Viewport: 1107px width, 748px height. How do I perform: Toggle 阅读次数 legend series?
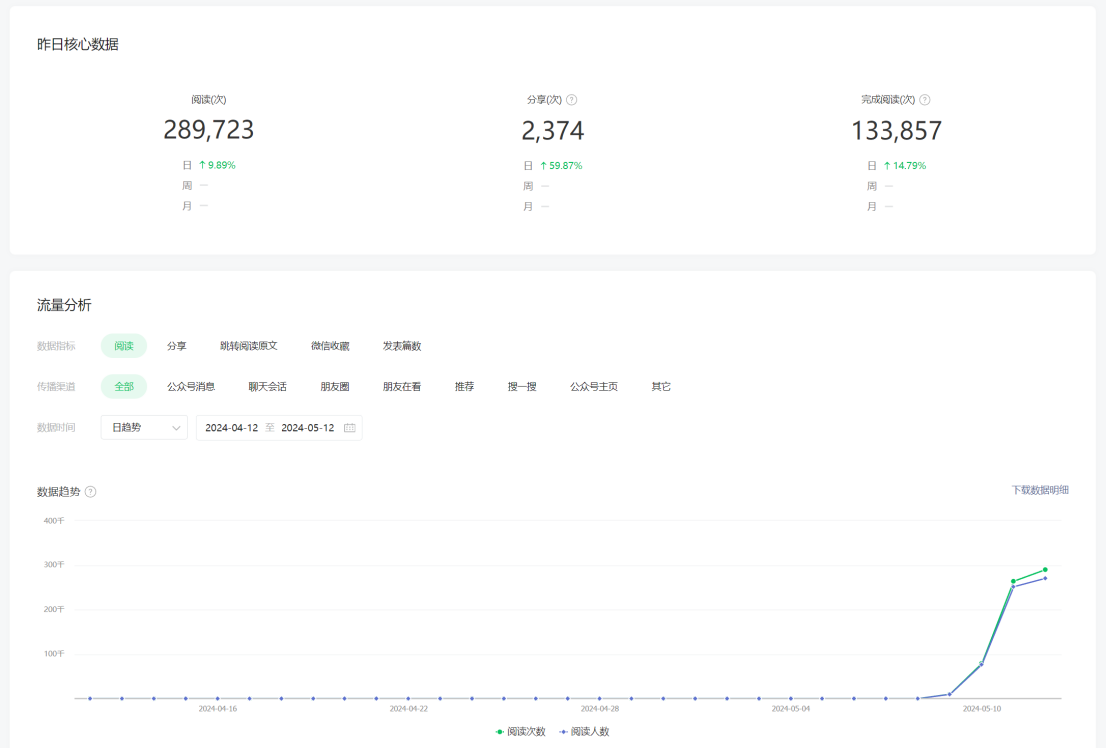pyautogui.click(x=520, y=731)
